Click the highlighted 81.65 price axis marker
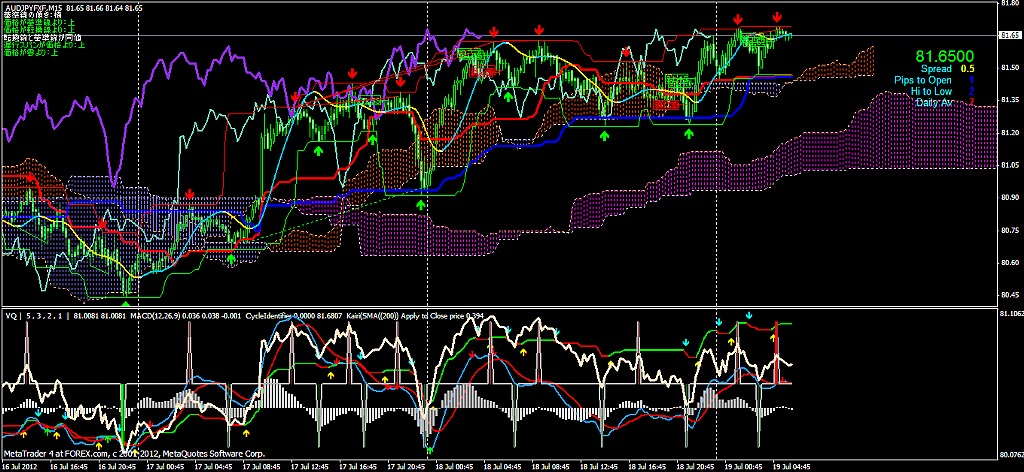Viewport: 1024px width, 472px height. 1007,35
